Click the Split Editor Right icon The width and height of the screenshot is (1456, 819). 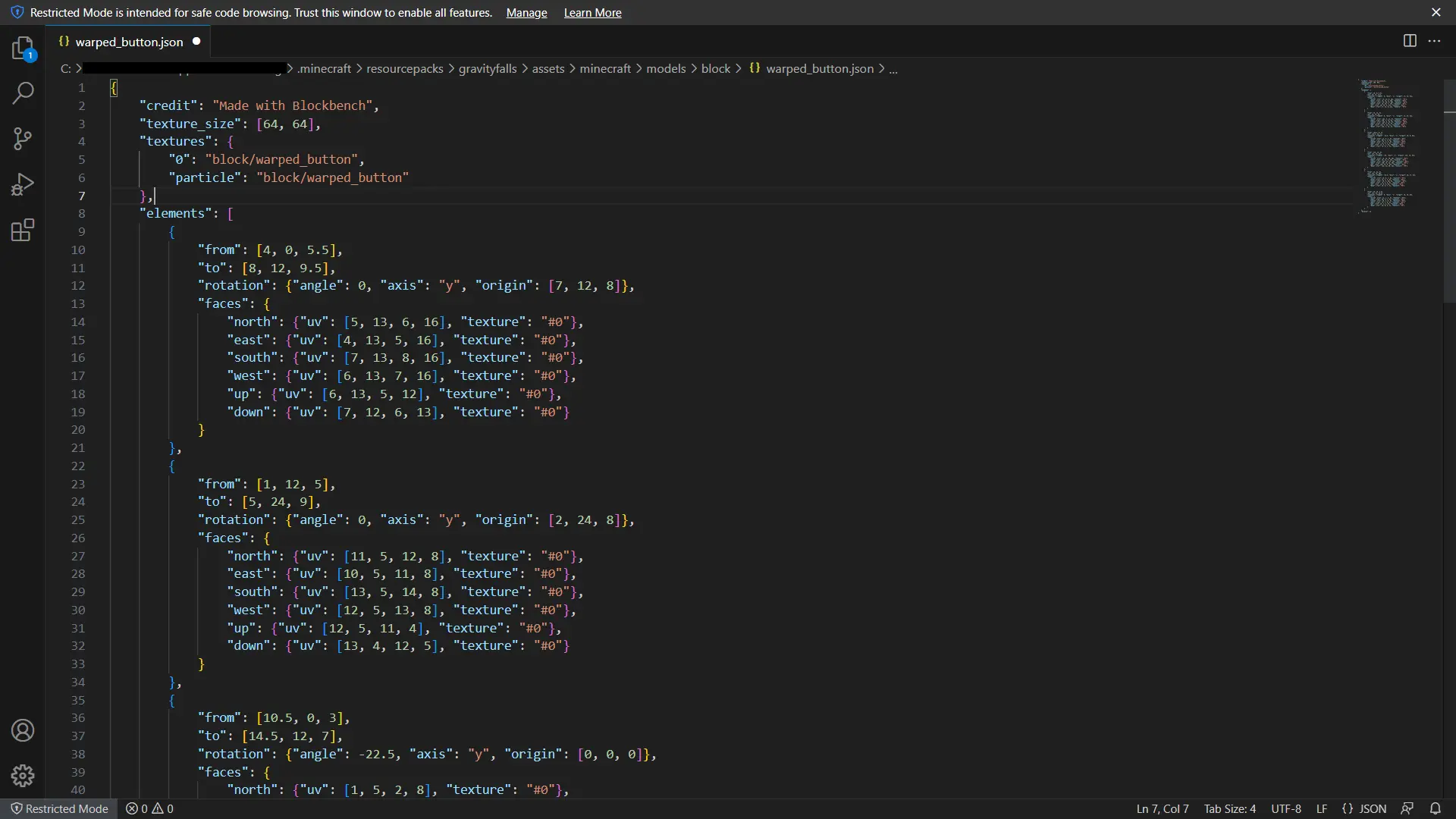point(1410,41)
